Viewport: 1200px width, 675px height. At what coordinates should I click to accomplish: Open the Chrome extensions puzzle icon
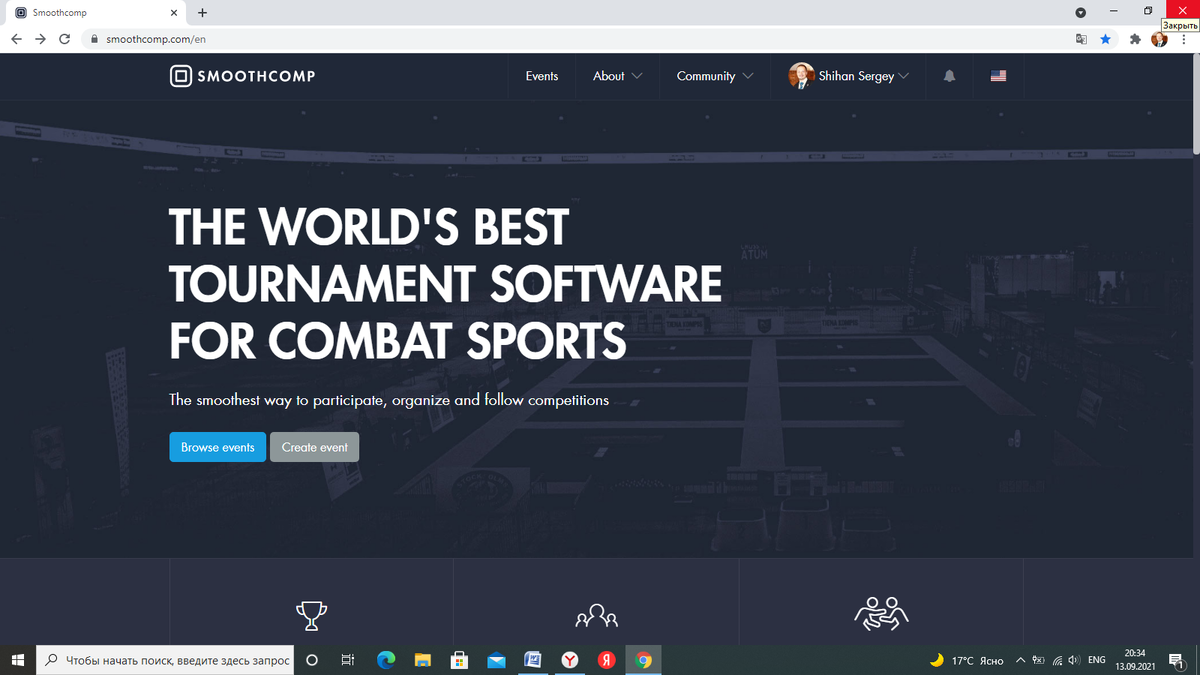(1134, 39)
